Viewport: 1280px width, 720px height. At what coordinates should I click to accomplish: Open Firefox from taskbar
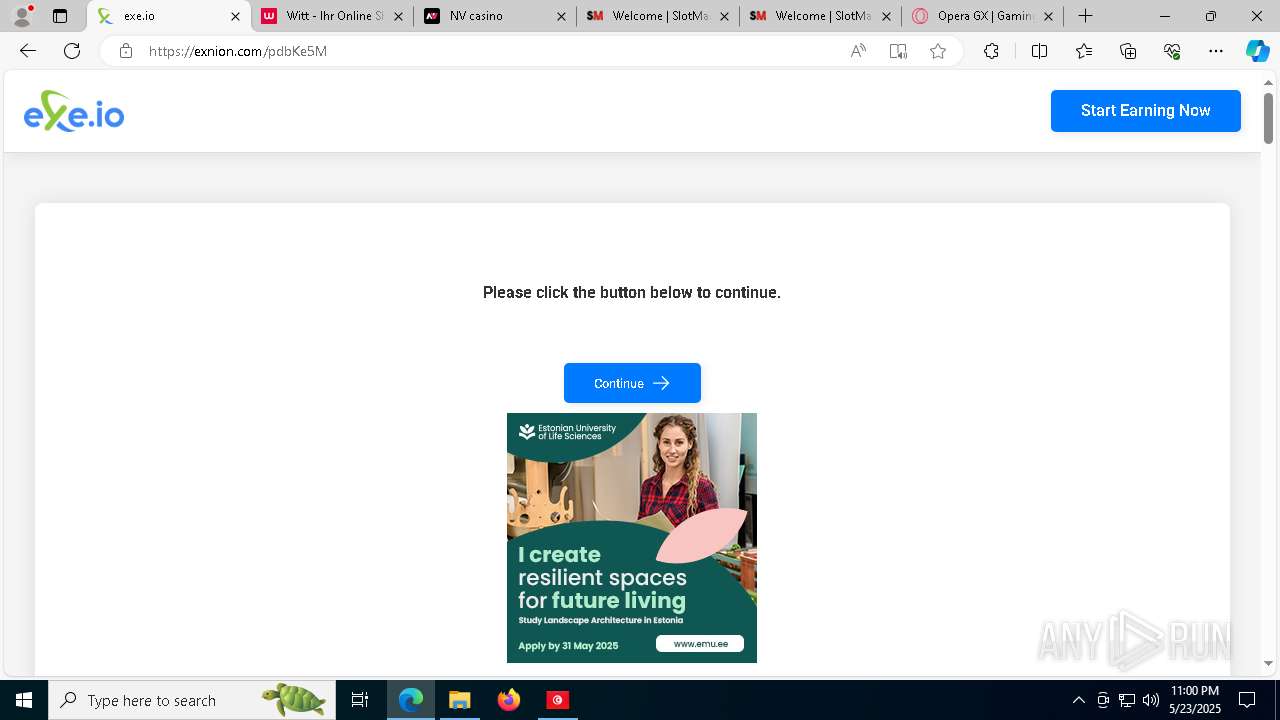(x=508, y=700)
